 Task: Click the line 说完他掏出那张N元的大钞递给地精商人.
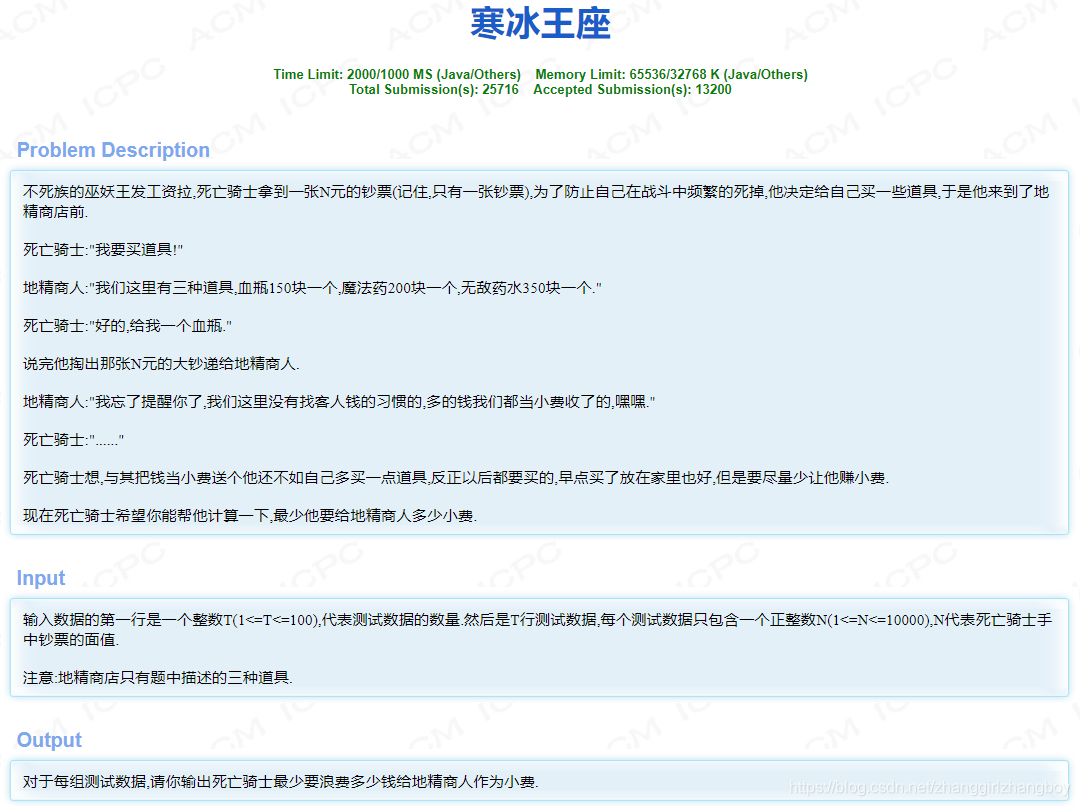point(161,363)
